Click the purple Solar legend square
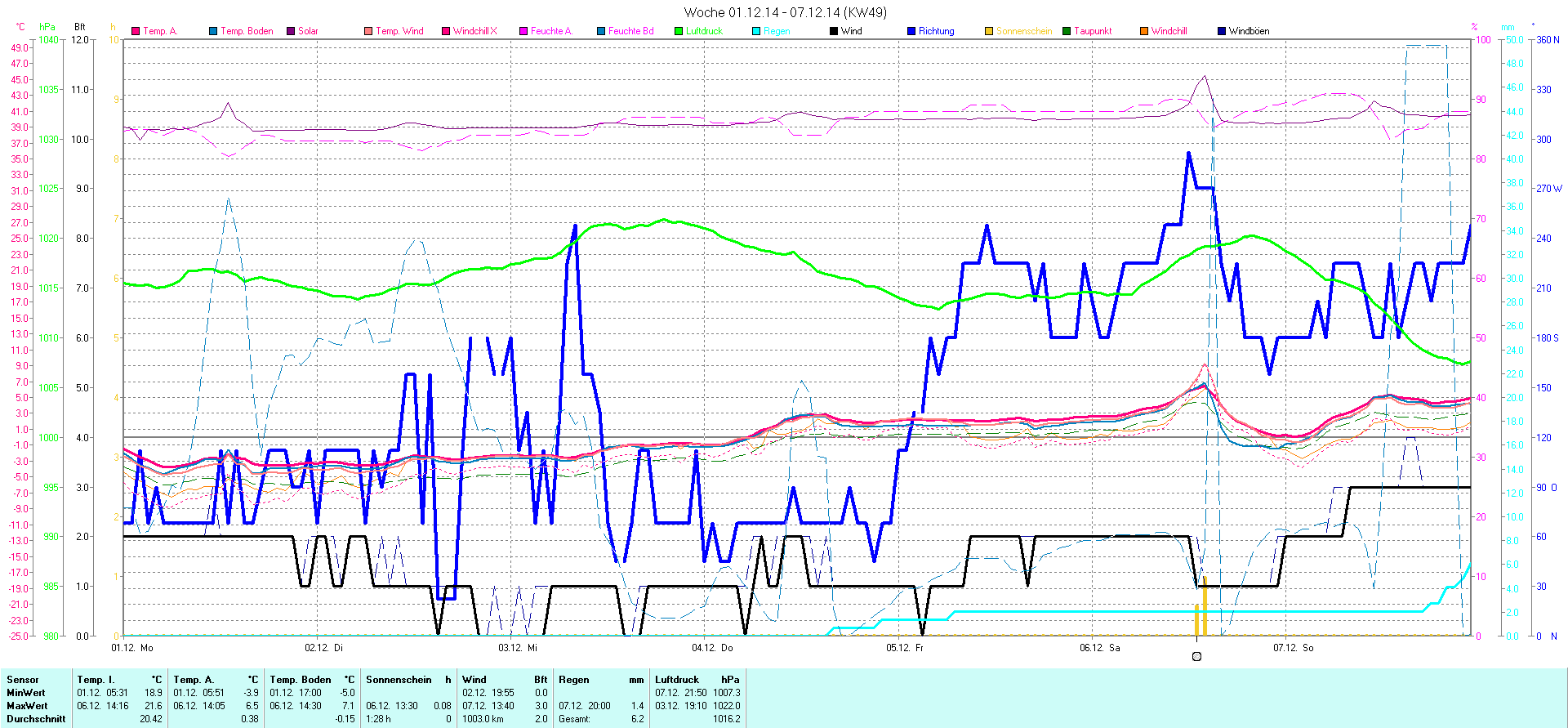Image resolution: width=1568 pixels, height=728 pixels. pos(291,31)
